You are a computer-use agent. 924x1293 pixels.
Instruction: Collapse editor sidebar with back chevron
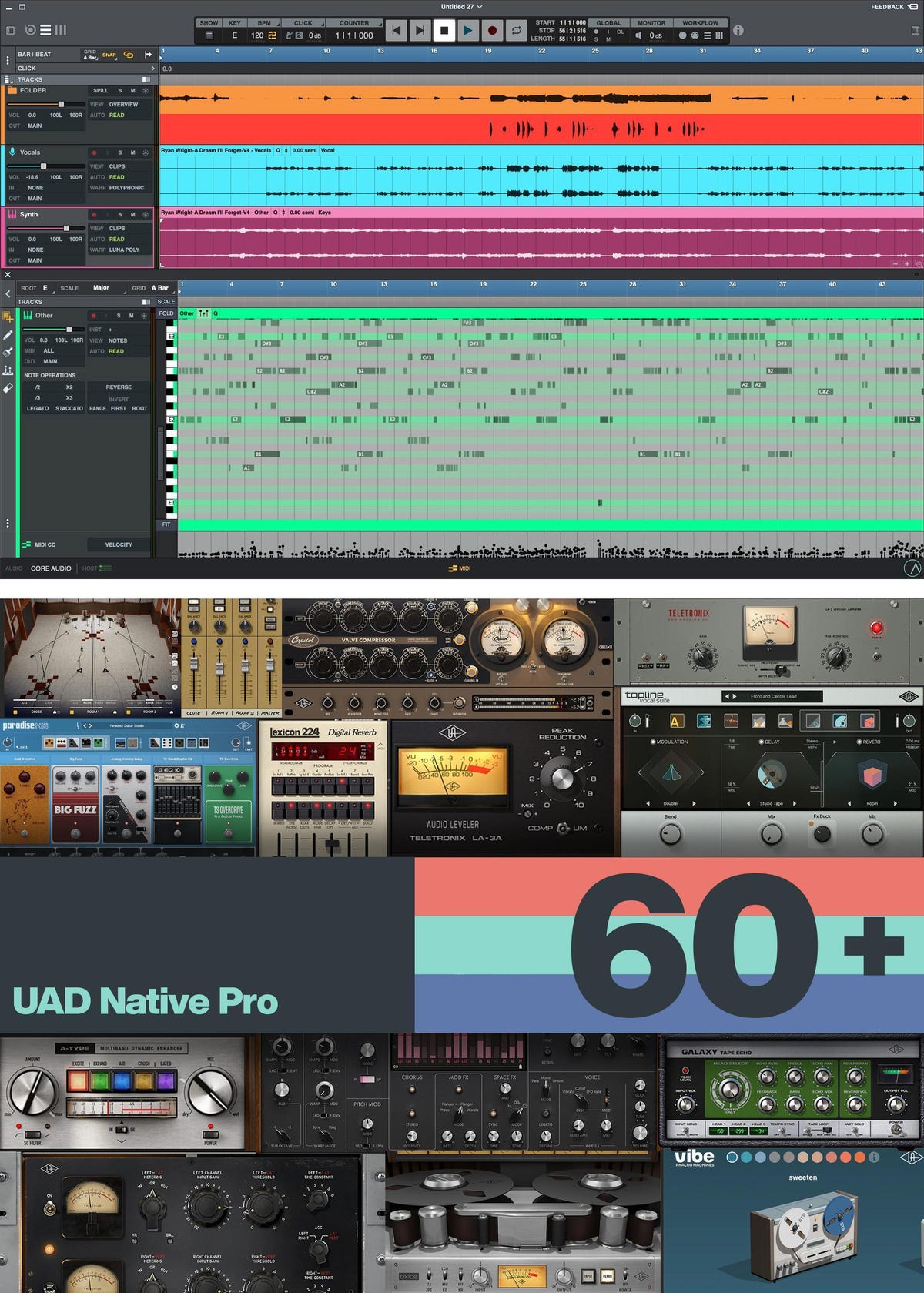[8, 294]
